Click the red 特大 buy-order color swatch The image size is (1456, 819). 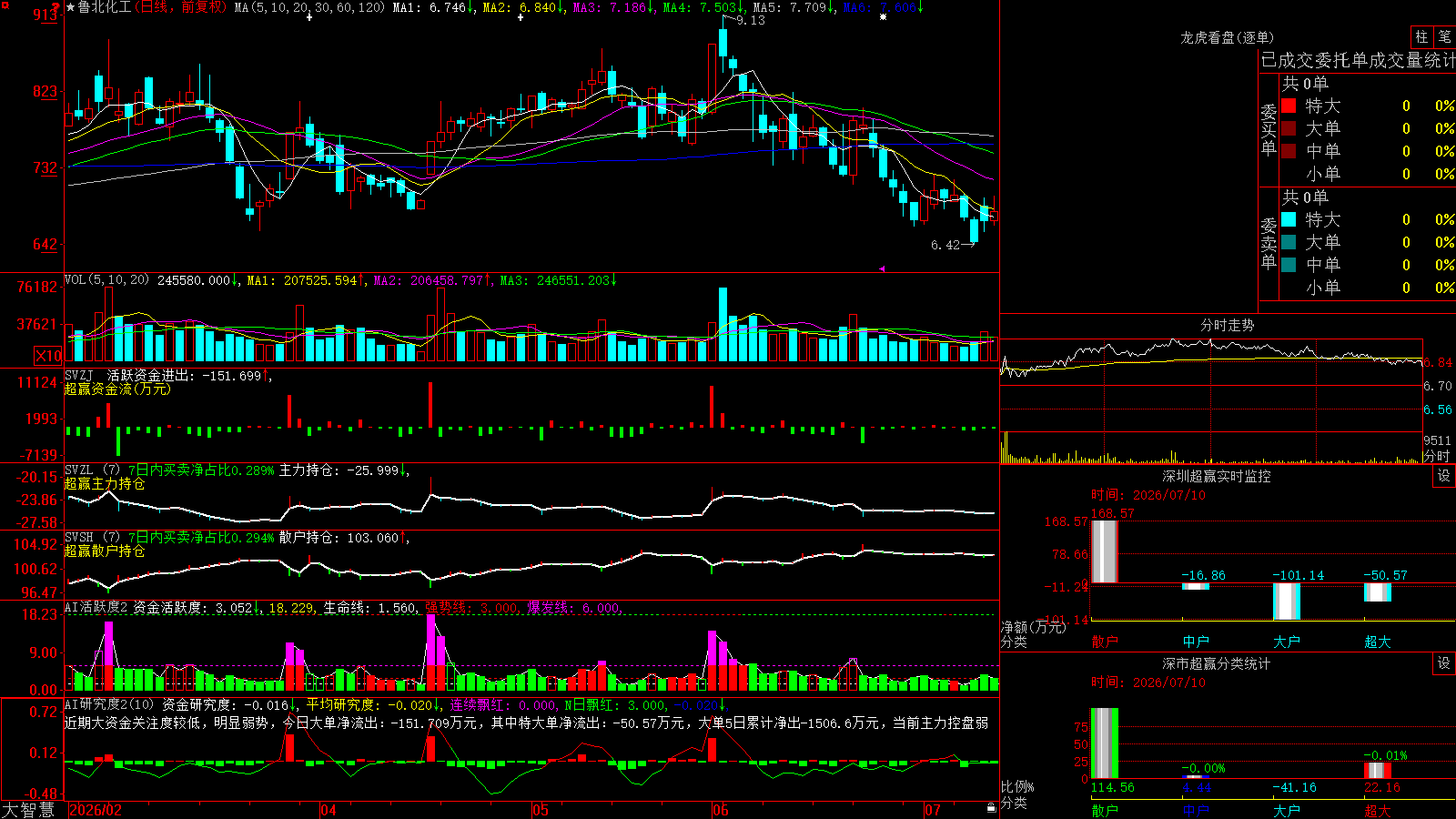(x=1289, y=106)
